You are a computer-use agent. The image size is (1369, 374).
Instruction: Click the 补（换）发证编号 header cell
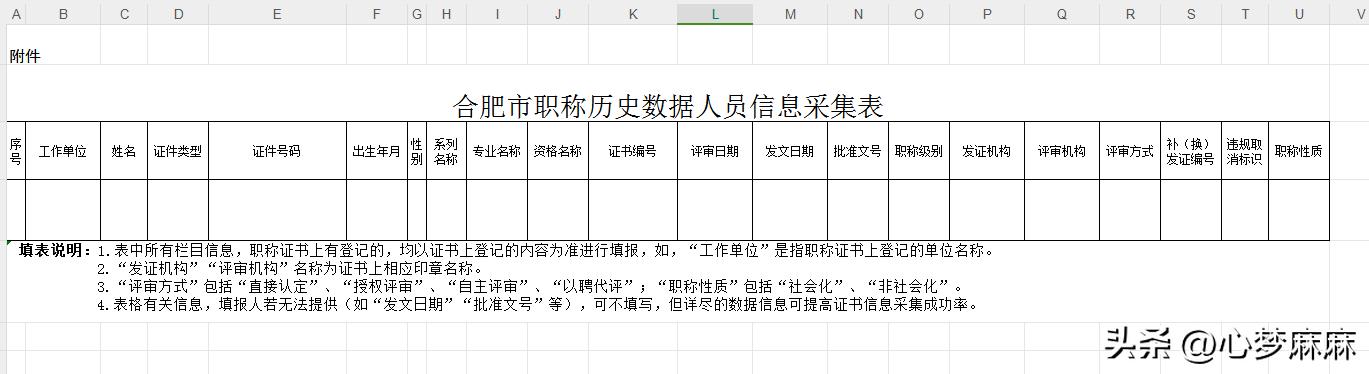(1191, 151)
